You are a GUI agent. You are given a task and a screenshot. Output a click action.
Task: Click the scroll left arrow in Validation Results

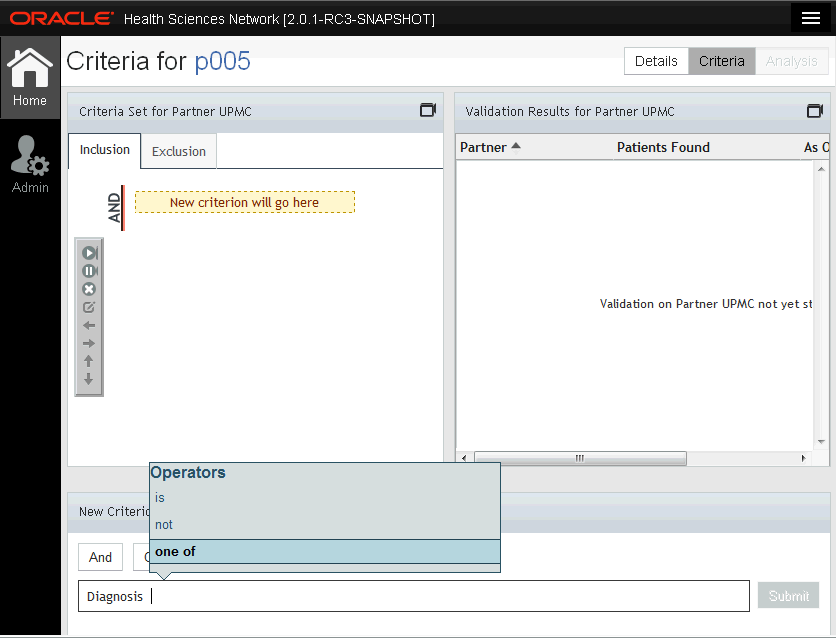[464, 458]
